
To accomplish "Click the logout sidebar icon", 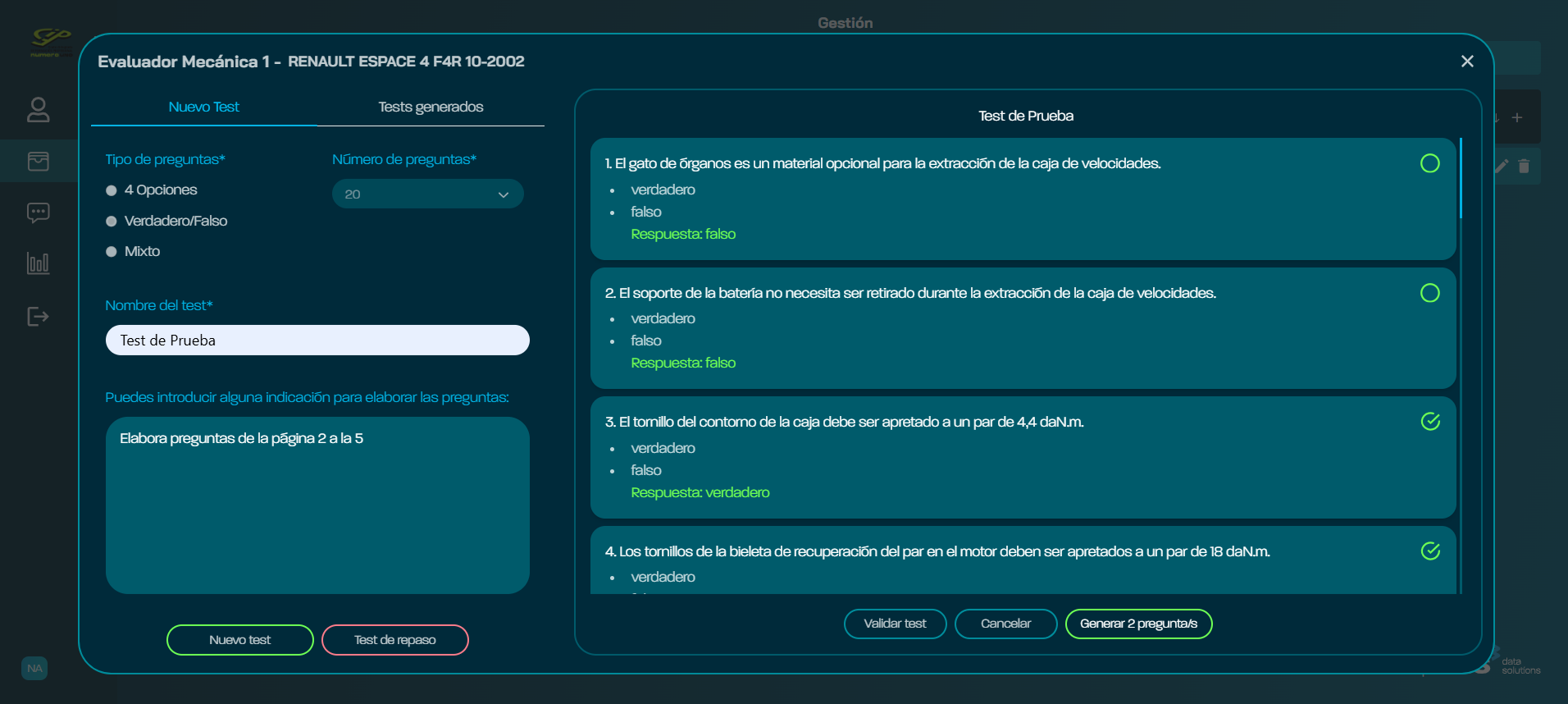I will coord(38,317).
